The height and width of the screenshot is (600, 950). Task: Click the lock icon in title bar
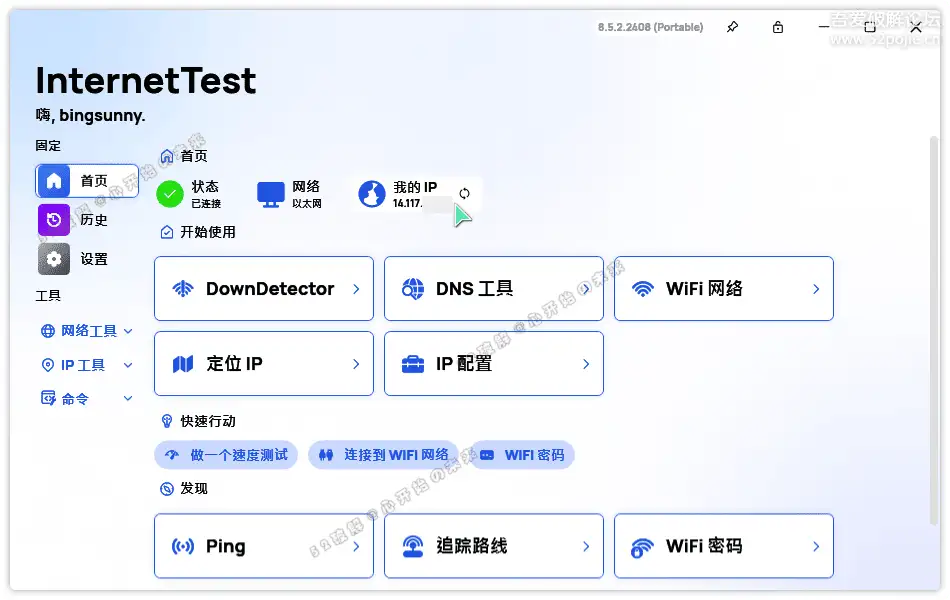[778, 27]
